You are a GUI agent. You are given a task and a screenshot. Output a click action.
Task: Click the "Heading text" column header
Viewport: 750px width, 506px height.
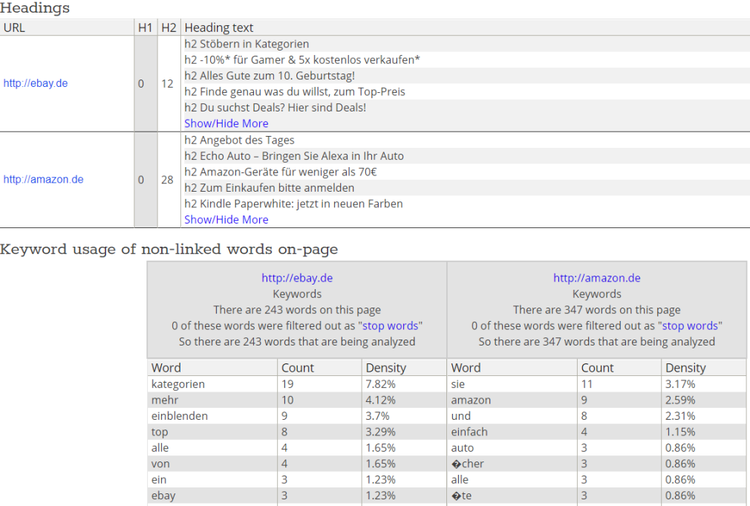(x=219, y=28)
